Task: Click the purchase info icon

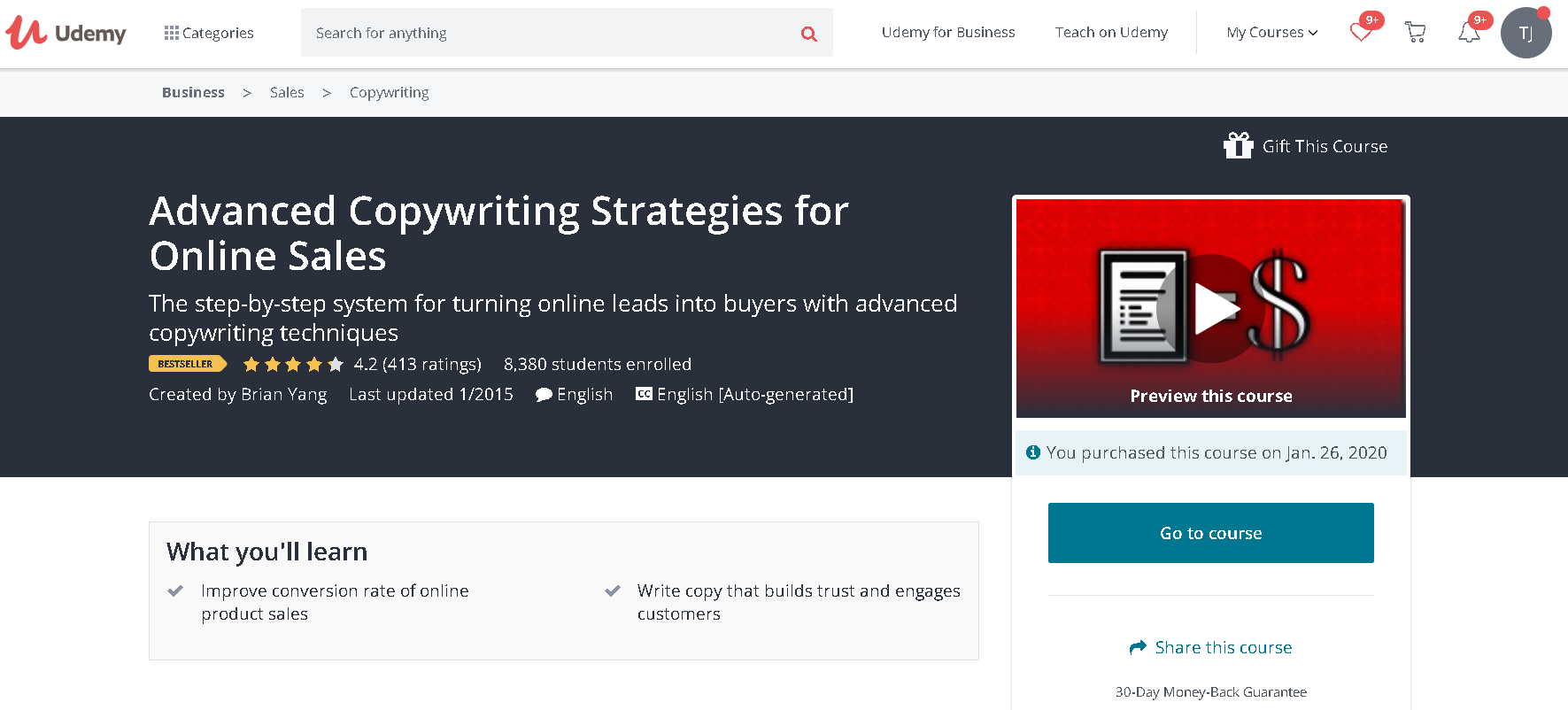Action: click(1032, 452)
